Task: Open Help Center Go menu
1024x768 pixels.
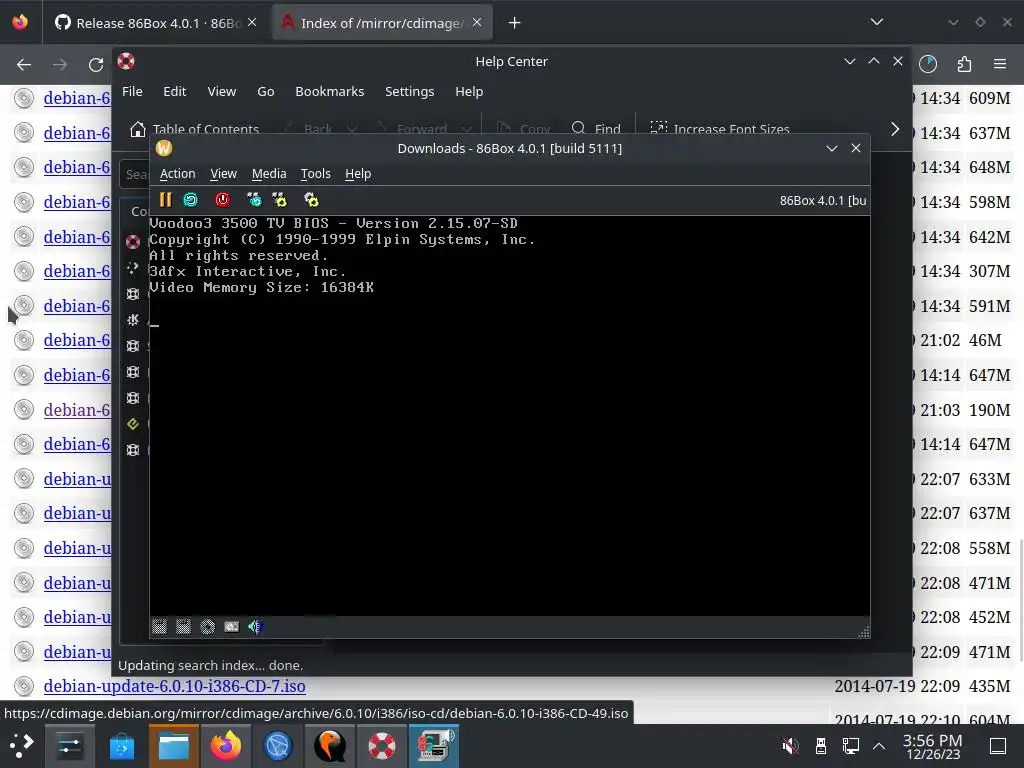Action: click(x=266, y=91)
